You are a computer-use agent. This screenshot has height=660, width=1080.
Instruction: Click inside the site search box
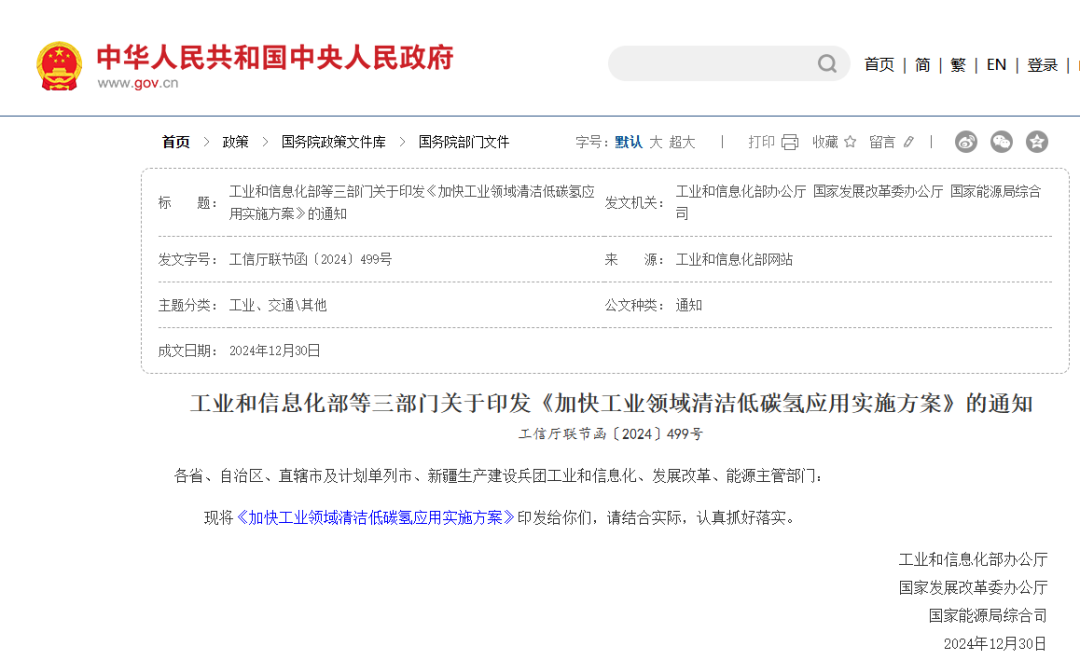(712, 64)
